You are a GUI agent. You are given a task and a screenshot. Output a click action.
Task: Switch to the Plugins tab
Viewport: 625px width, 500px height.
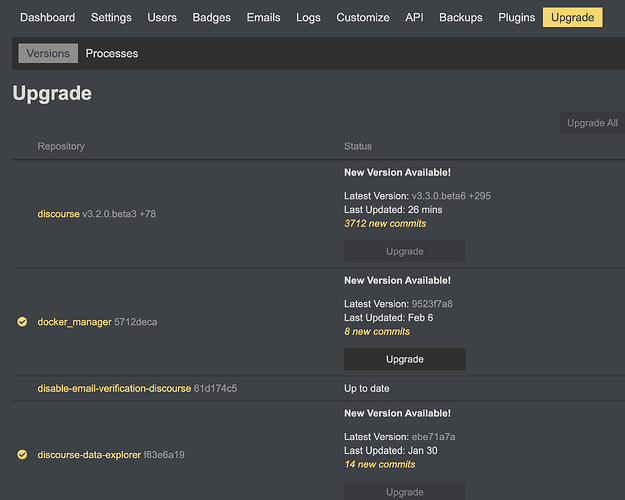[x=517, y=18]
